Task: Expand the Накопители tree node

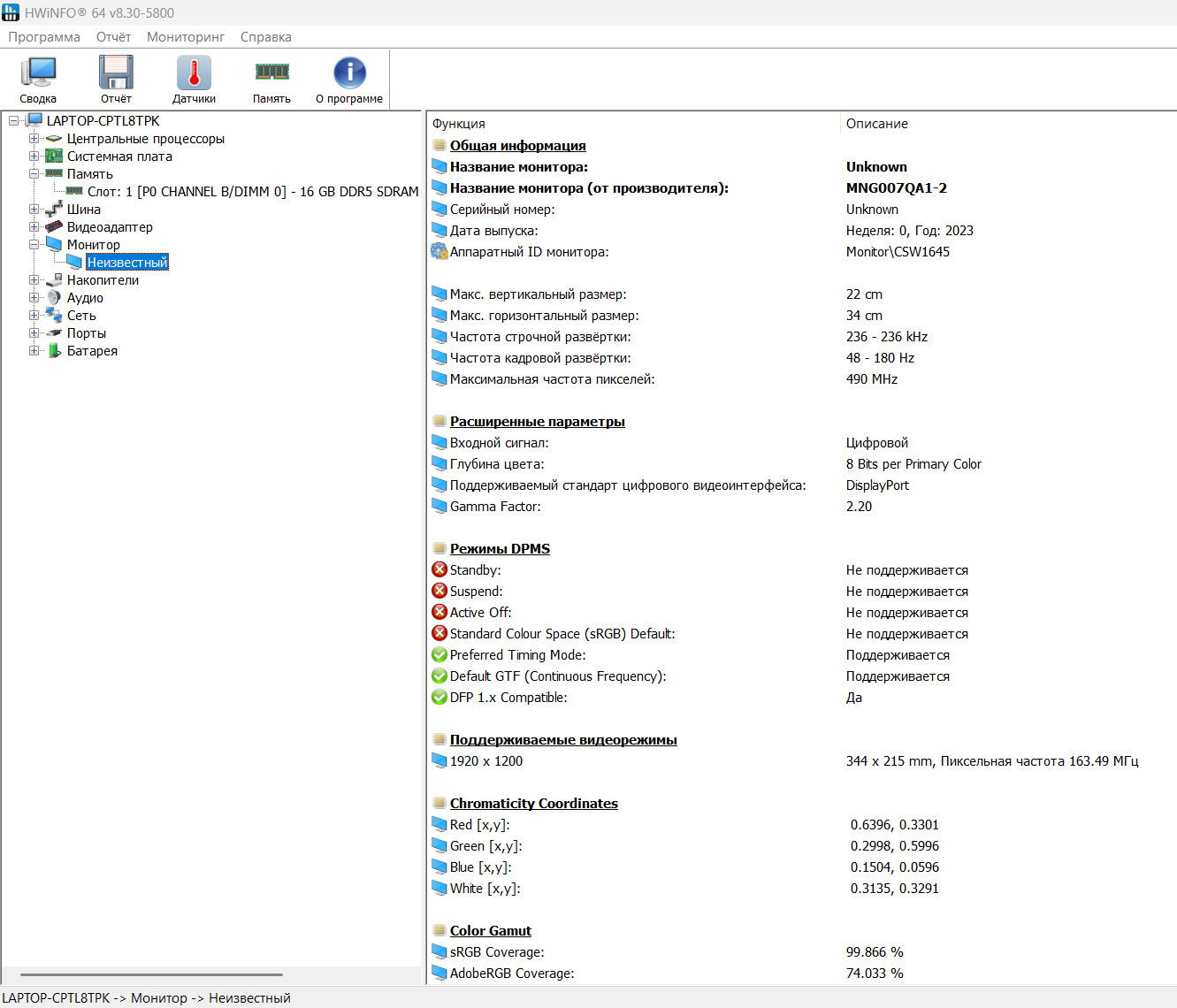Action: click(34, 280)
